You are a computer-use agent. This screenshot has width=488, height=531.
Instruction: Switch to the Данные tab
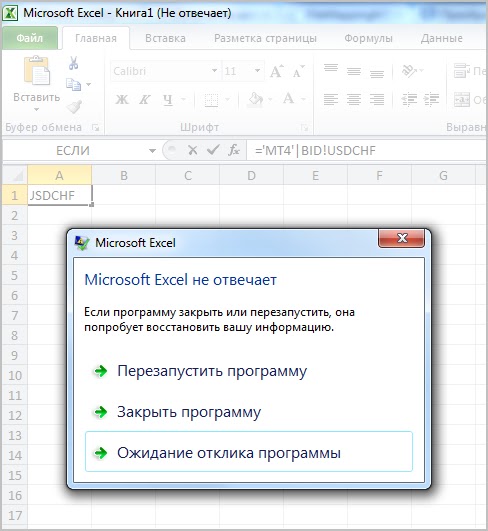[x=442, y=38]
